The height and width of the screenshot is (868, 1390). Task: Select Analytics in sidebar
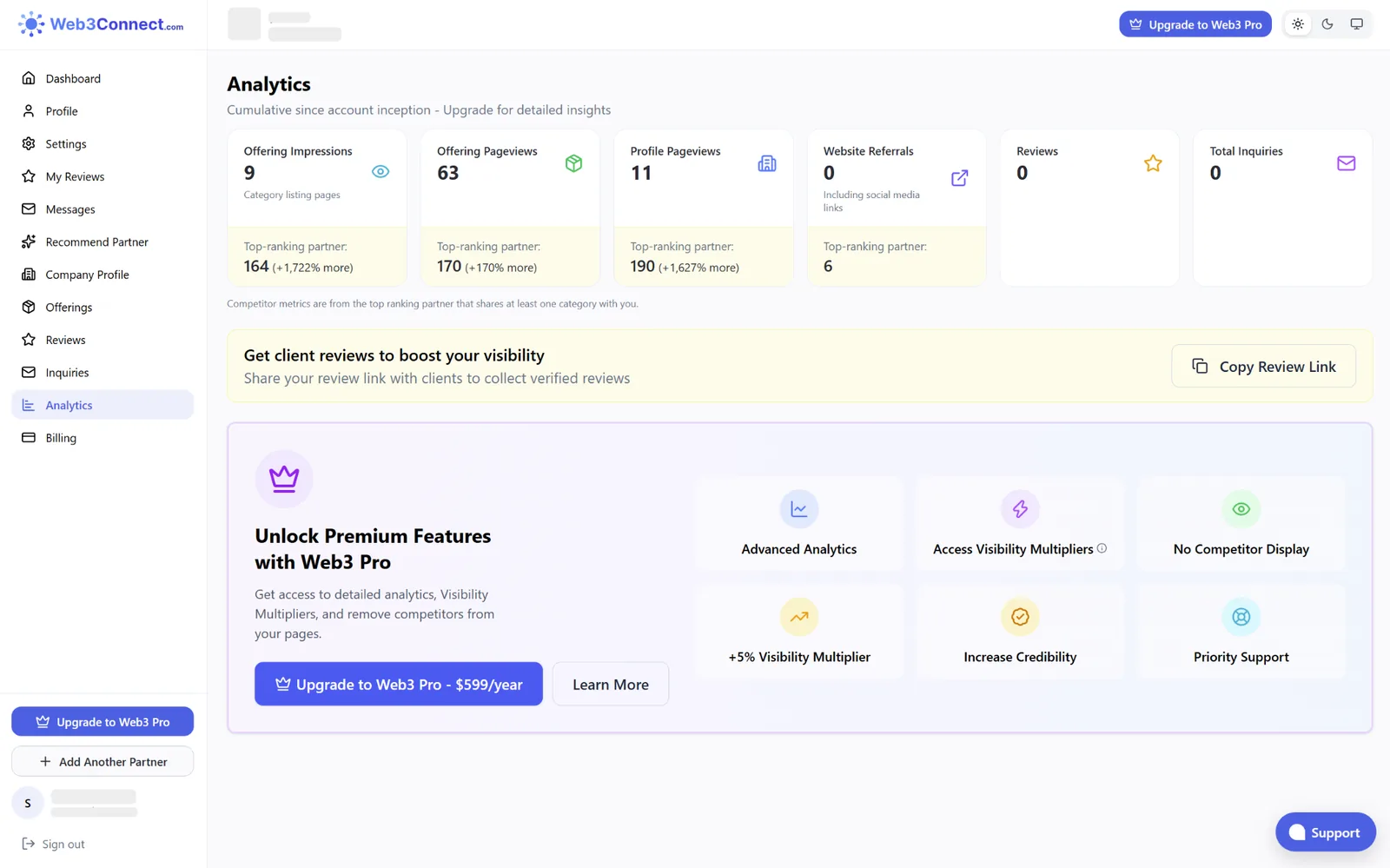(103, 405)
